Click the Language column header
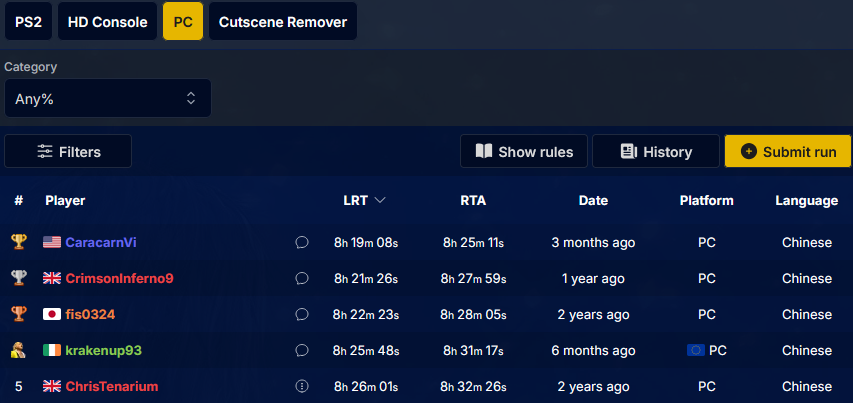This screenshot has height=403, width=853. click(x=806, y=201)
